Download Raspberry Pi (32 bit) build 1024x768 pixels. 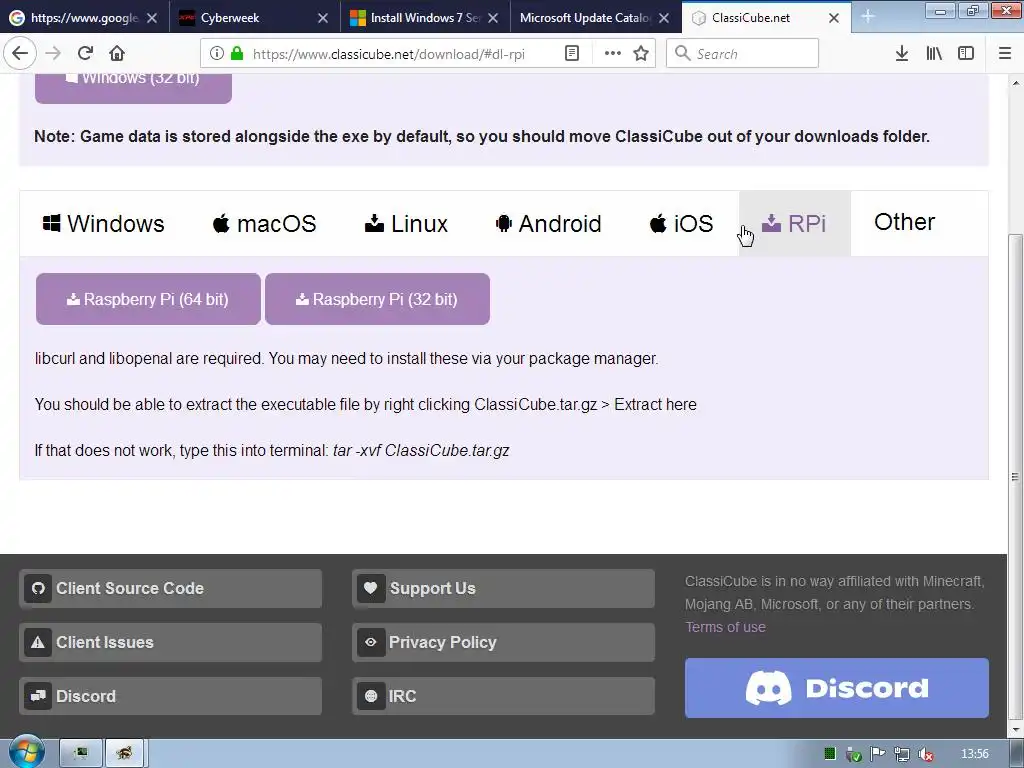(377, 299)
